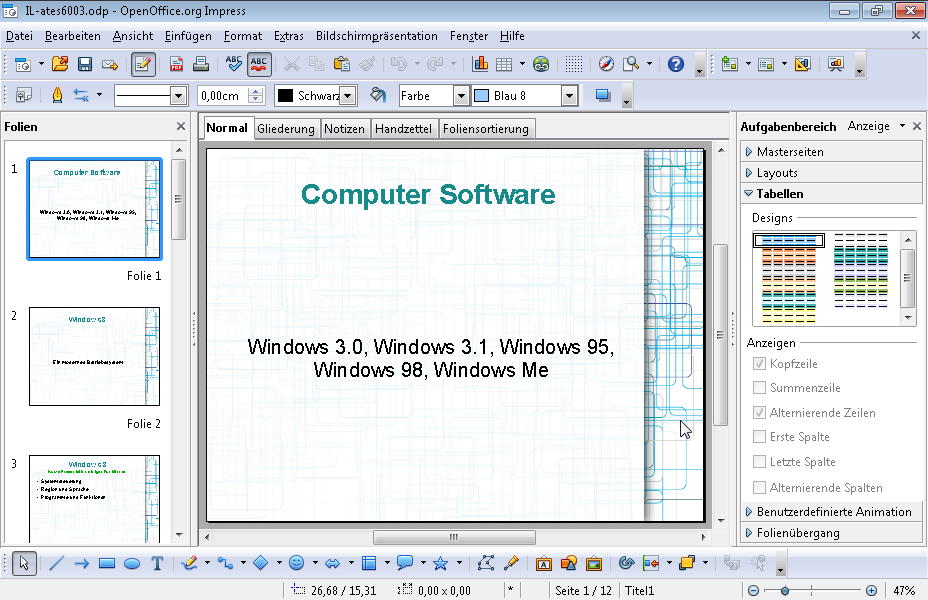Expand the Masterseiten section
This screenshot has width=928, height=600.
pyautogui.click(x=832, y=151)
